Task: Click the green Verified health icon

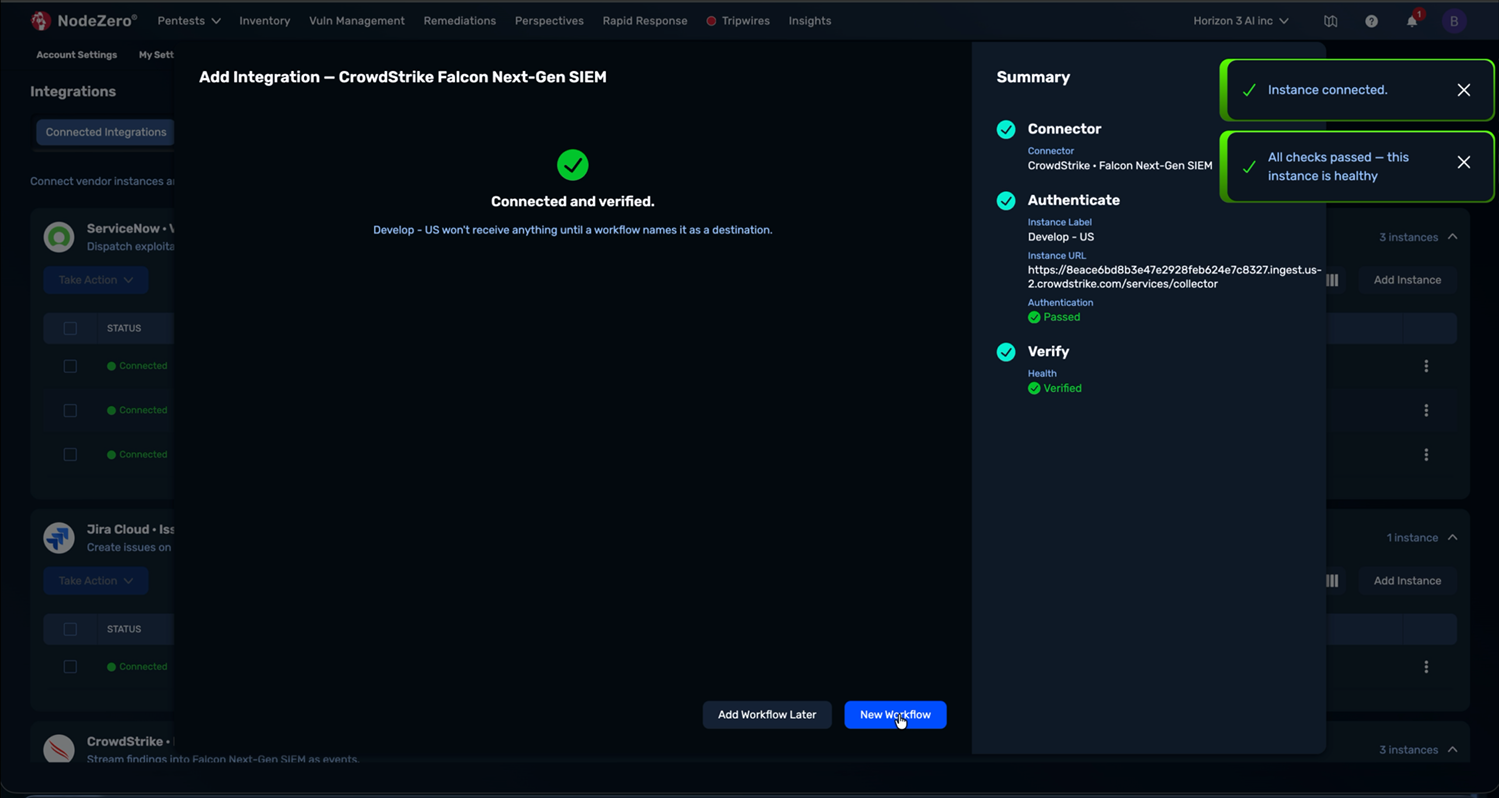Action: coord(1034,388)
